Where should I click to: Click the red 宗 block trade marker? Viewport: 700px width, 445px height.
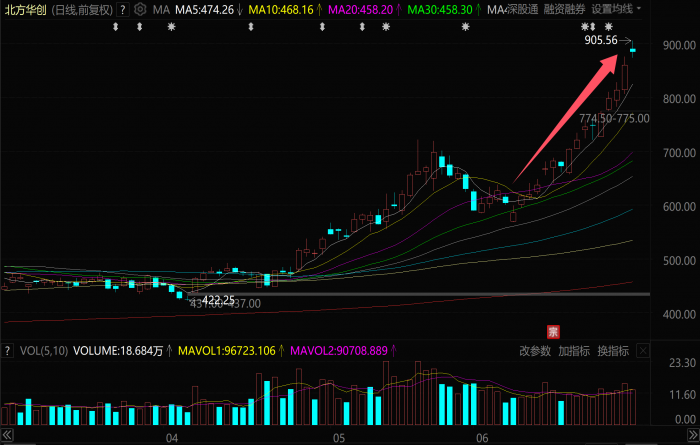553,332
